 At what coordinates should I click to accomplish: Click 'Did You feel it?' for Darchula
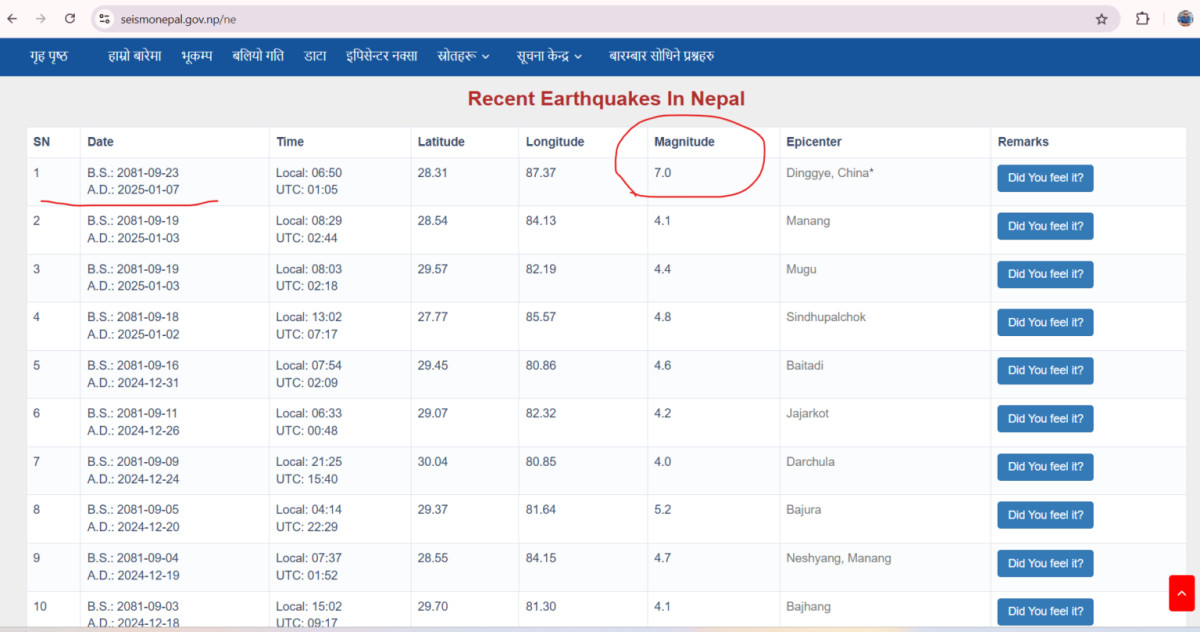point(1045,467)
